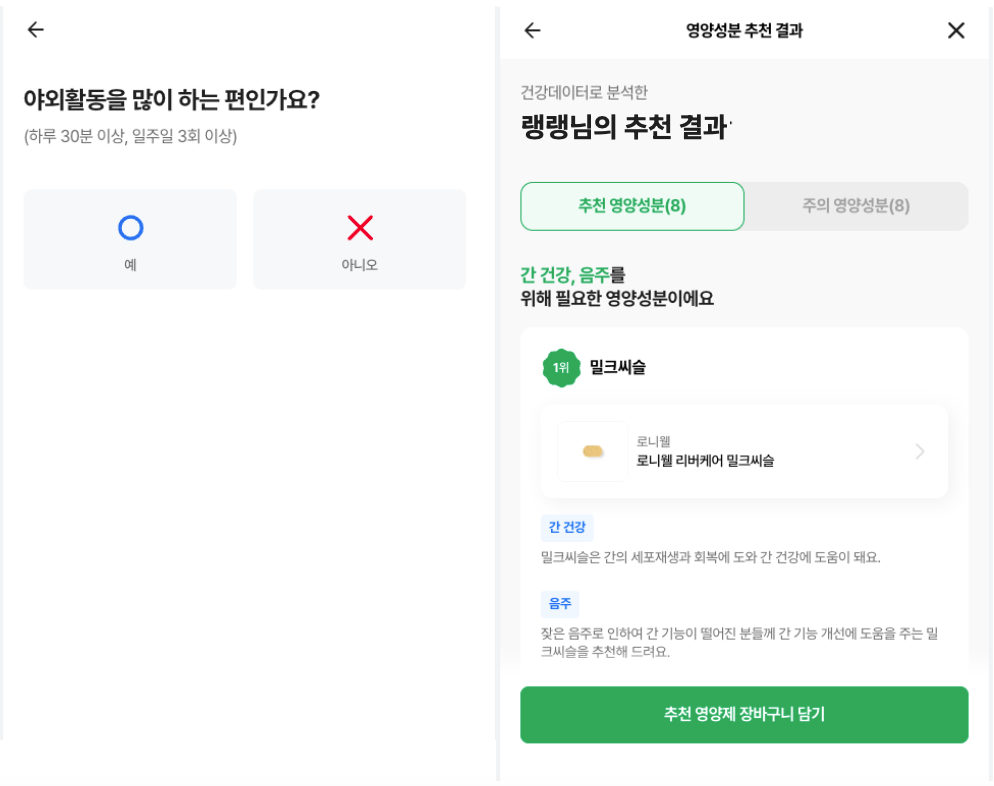Choose the 아니오 answer card
The width and height of the screenshot is (994, 786).
(359, 239)
